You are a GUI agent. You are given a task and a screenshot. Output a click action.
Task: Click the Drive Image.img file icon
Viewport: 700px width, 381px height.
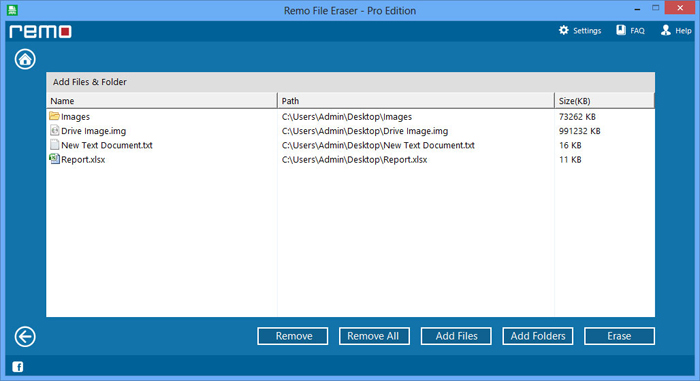coord(54,130)
